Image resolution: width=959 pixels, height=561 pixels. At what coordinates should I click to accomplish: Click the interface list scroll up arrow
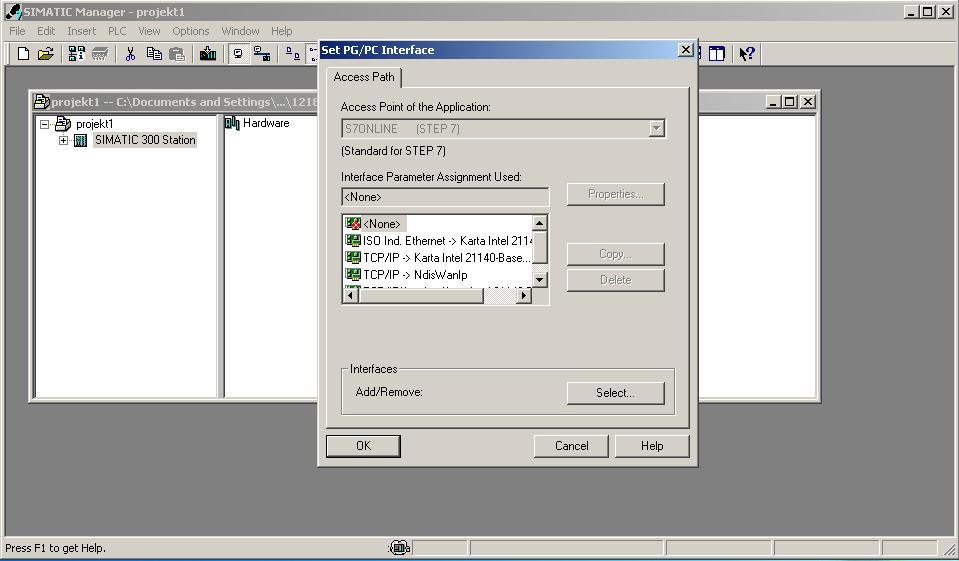(x=539, y=223)
